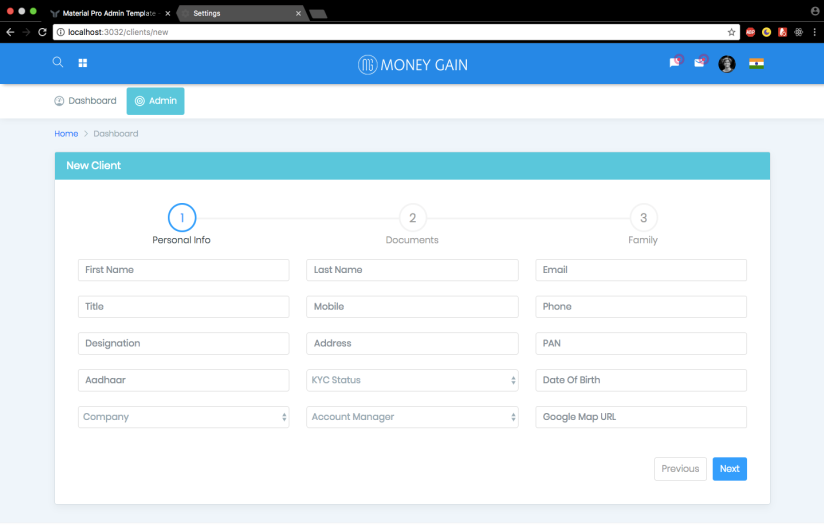This screenshot has width=825, height=525.
Task: Click the Money Gain logo
Action: 412,65
